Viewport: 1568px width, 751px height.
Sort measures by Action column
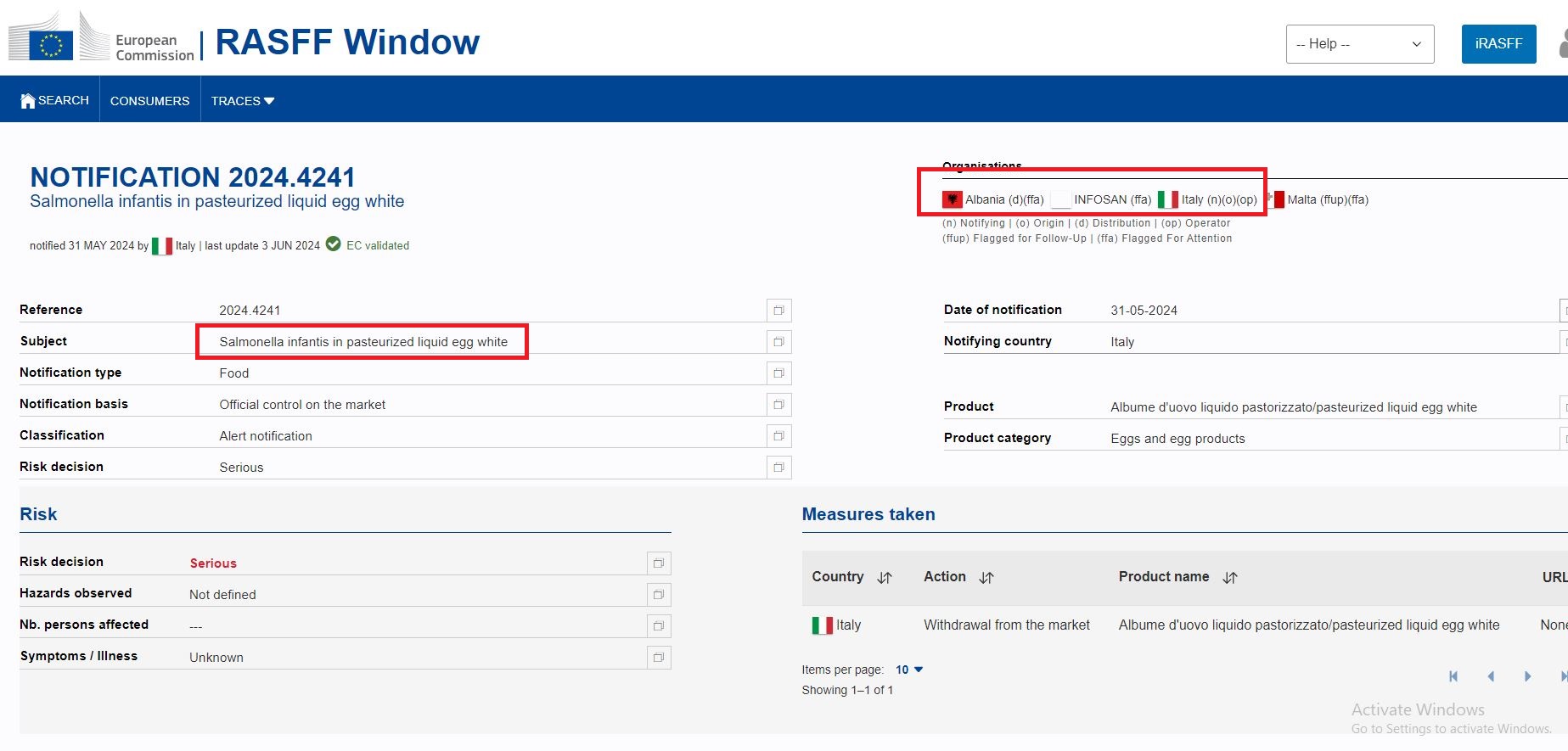coord(986,578)
